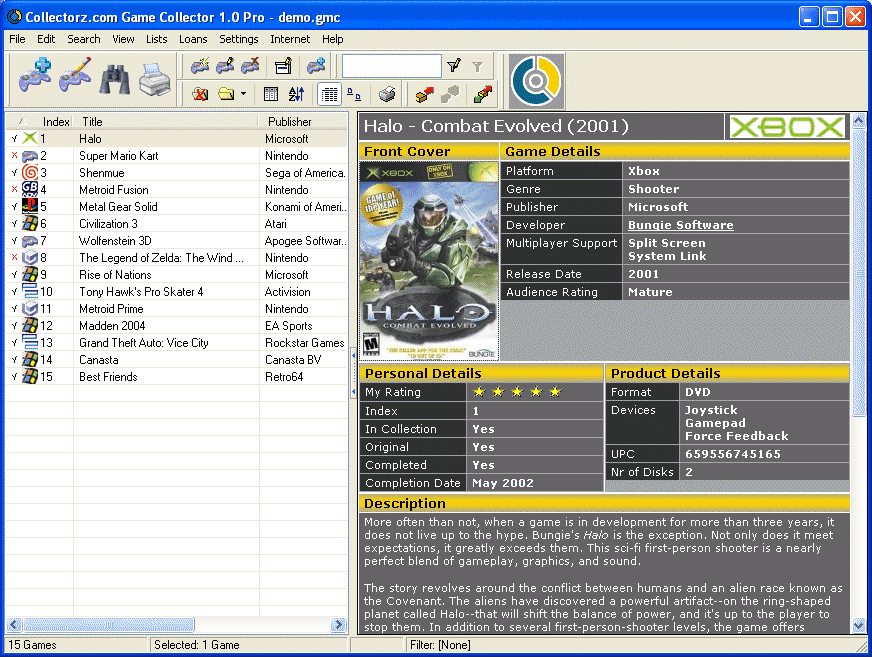Switch to images view icon
872x657 pixels.
354,94
